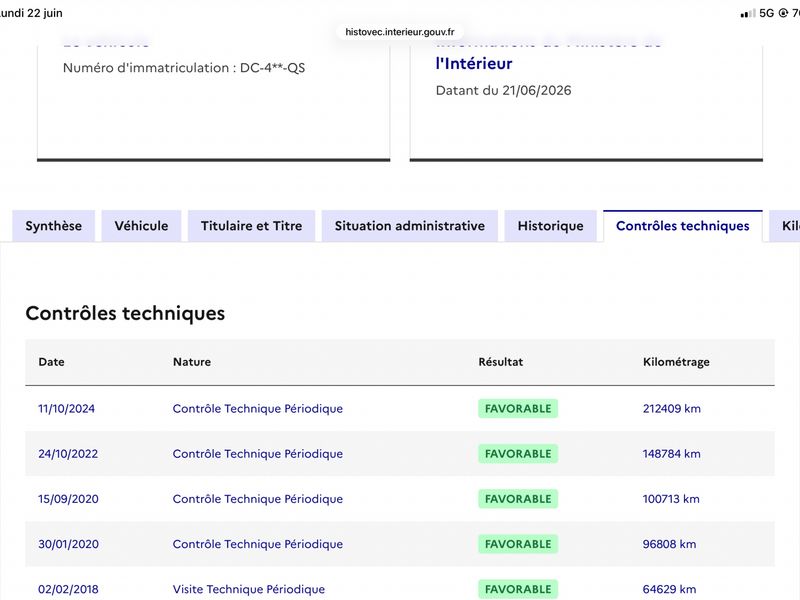Go to the Historique tab
The image size is (800, 600).
coord(551,226)
